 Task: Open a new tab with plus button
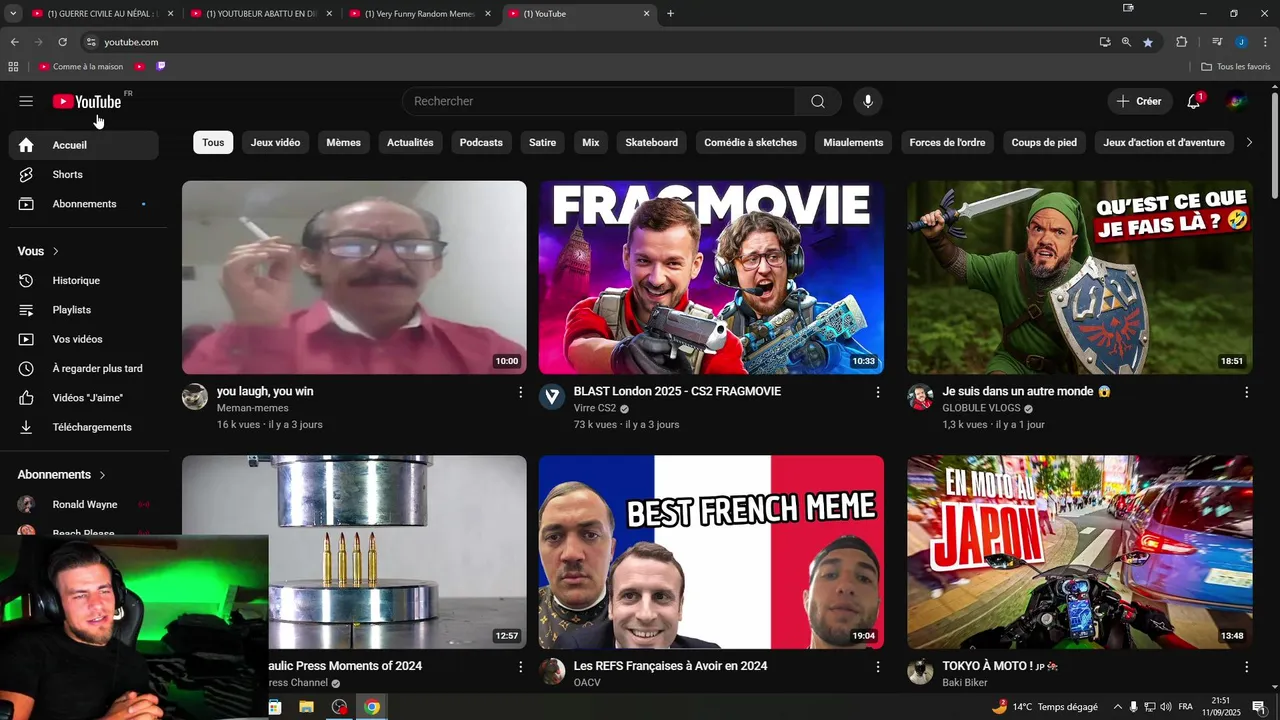pyautogui.click(x=670, y=14)
